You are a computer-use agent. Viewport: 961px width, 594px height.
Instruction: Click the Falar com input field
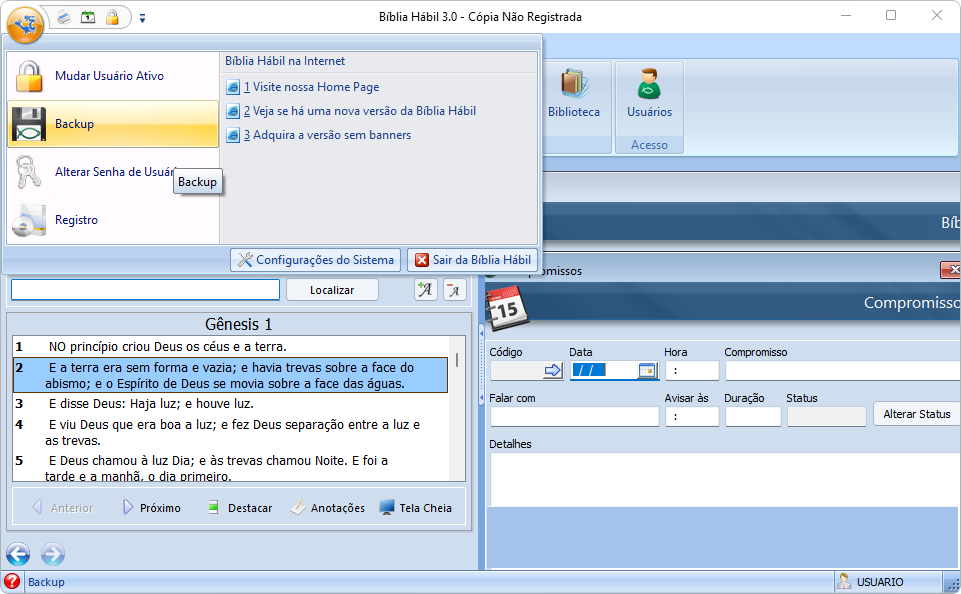coord(574,416)
